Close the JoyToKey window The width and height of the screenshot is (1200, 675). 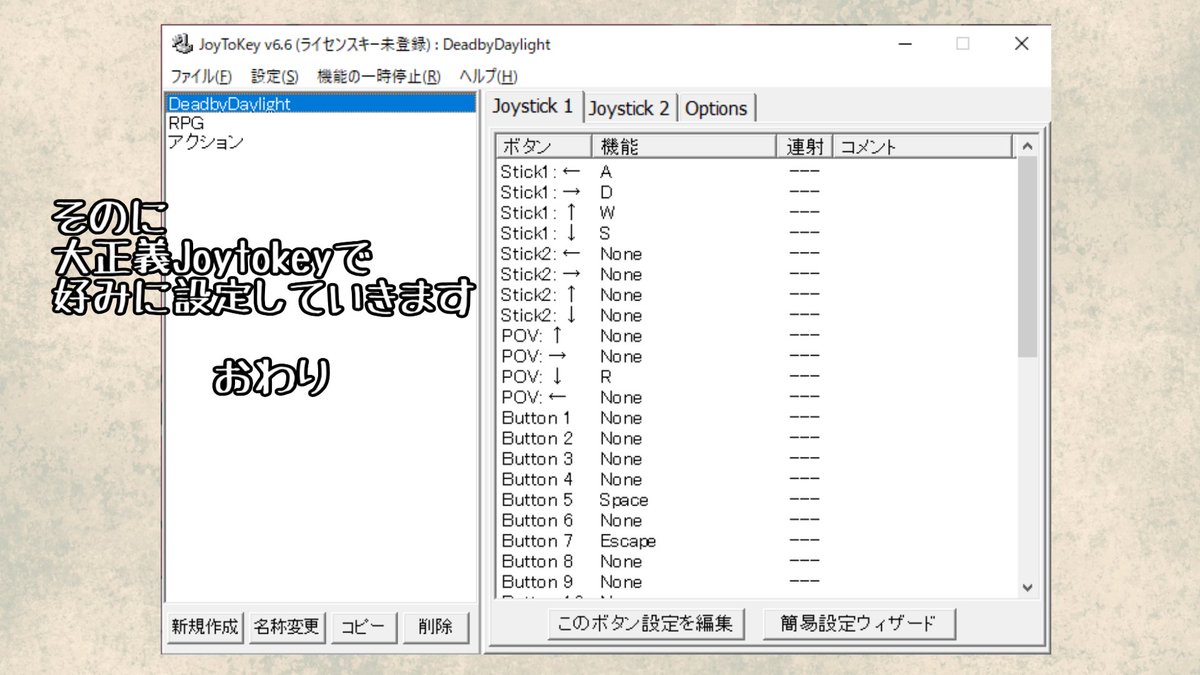point(1021,44)
